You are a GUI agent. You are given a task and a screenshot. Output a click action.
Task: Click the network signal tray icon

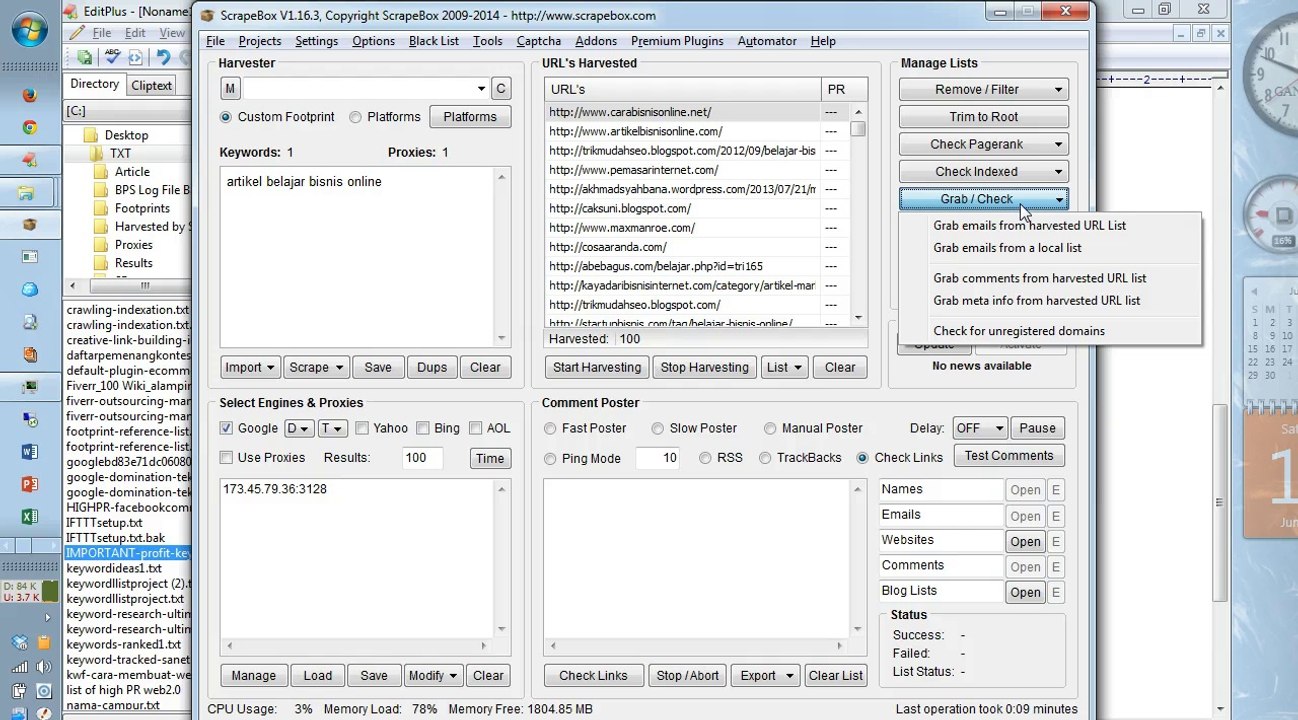coord(20,668)
